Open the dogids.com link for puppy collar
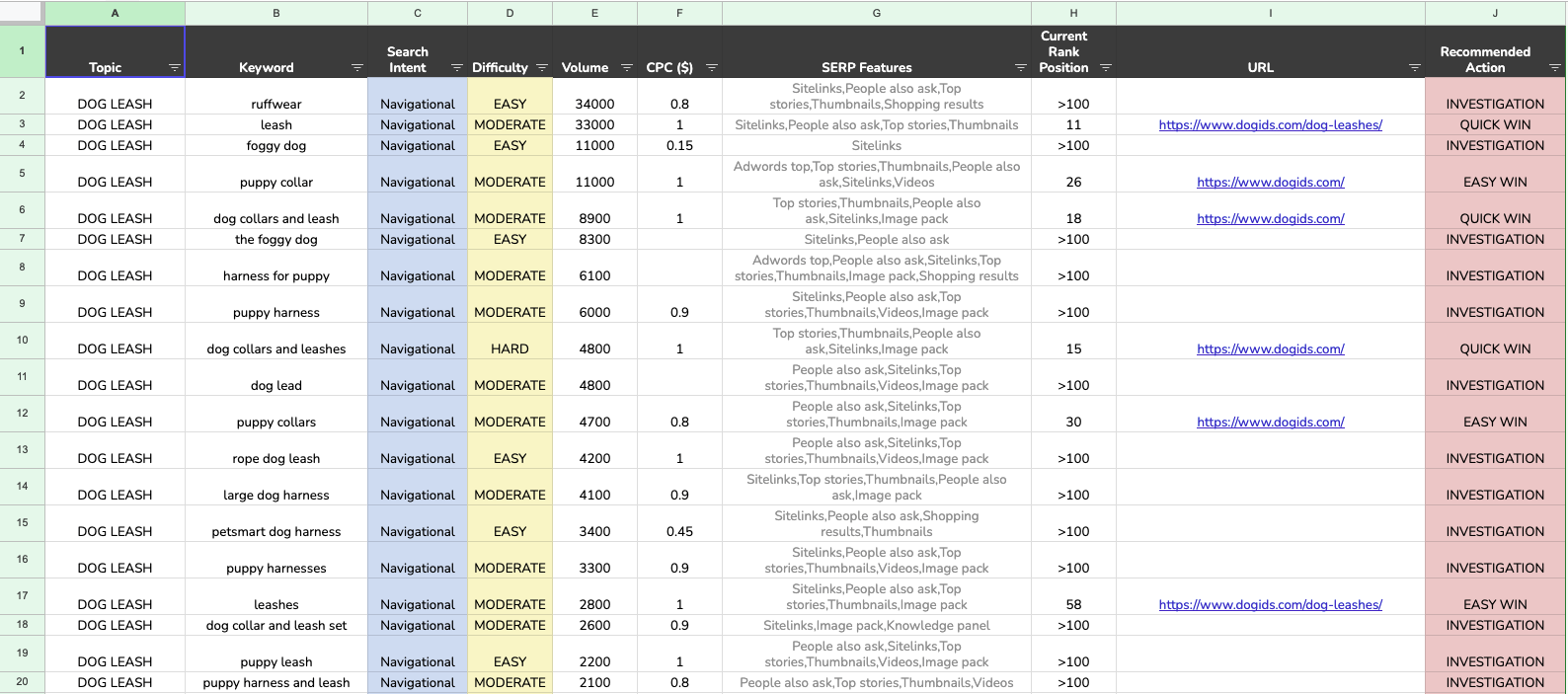This screenshot has height=694, width=1568. [x=1270, y=183]
